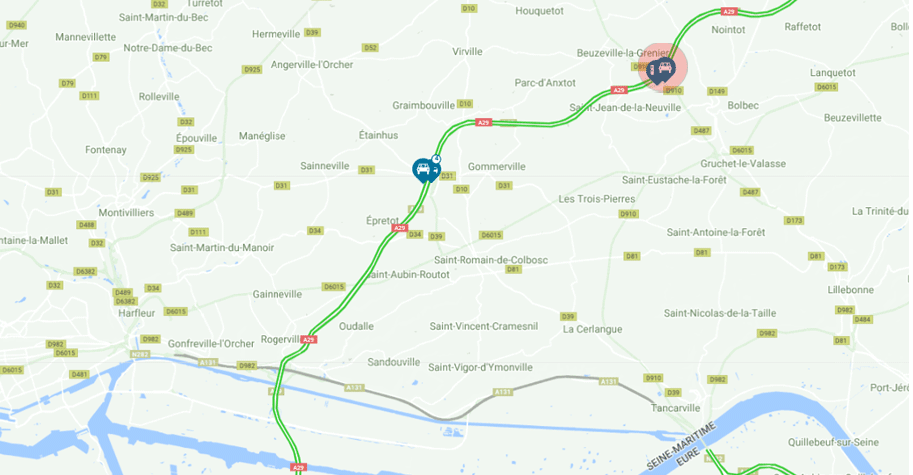Click the A131 shield west of Tancarville
The height and width of the screenshot is (475, 913).
point(608,381)
